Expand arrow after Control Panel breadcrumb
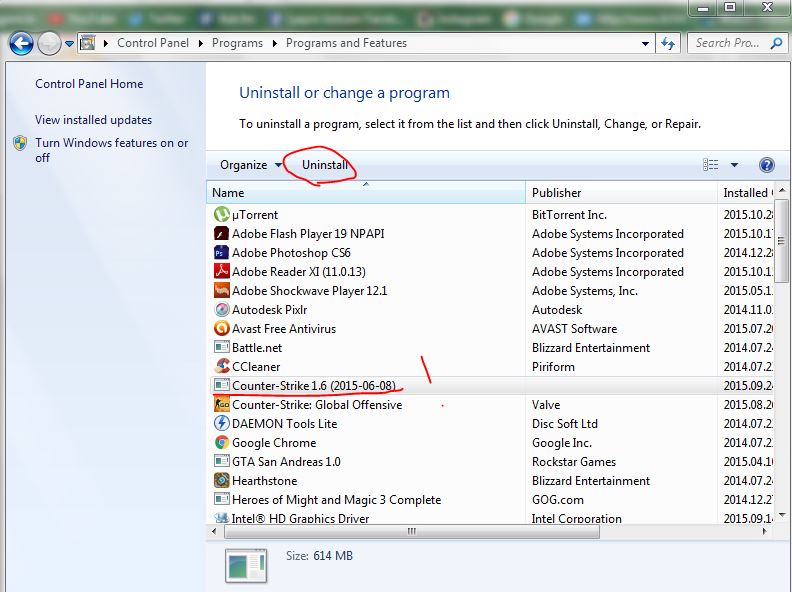Viewport: 792px width, 592px height. pos(201,43)
